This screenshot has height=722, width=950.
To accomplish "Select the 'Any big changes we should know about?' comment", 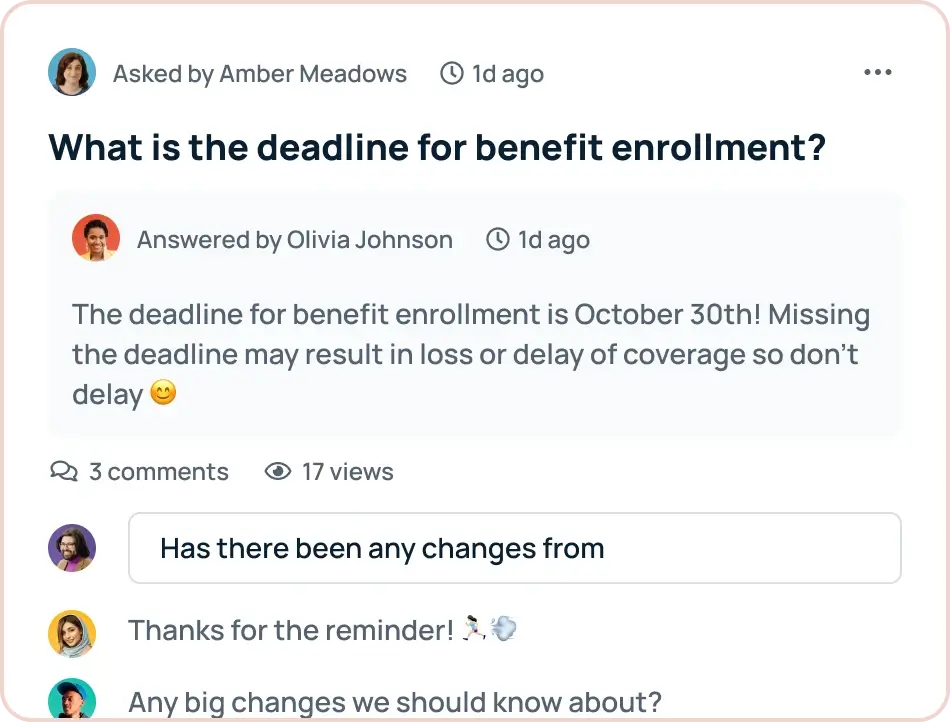I will [x=394, y=703].
